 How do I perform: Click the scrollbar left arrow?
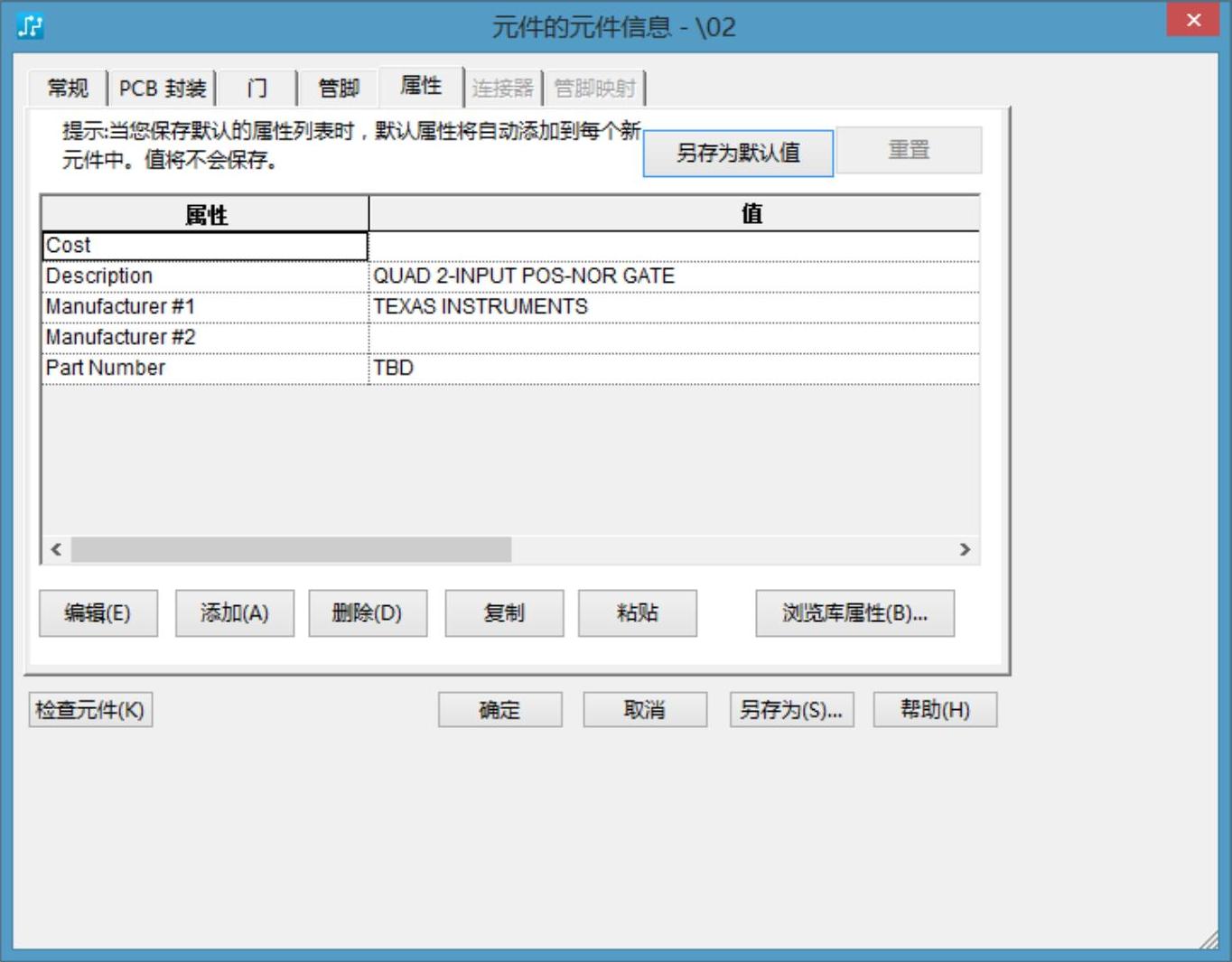[56, 549]
